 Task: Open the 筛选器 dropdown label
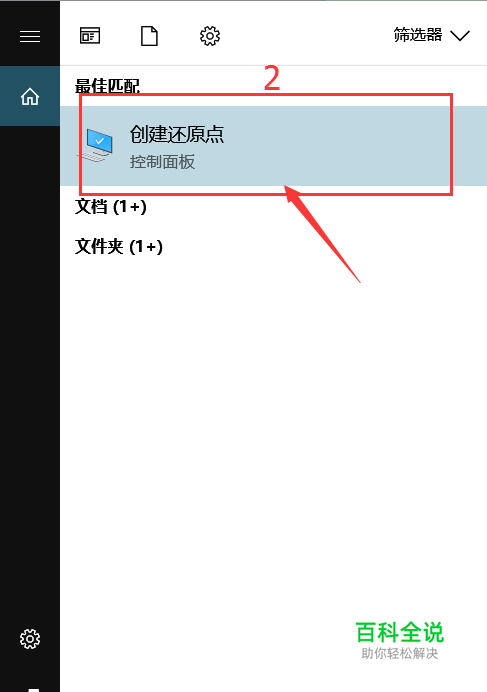(x=418, y=35)
